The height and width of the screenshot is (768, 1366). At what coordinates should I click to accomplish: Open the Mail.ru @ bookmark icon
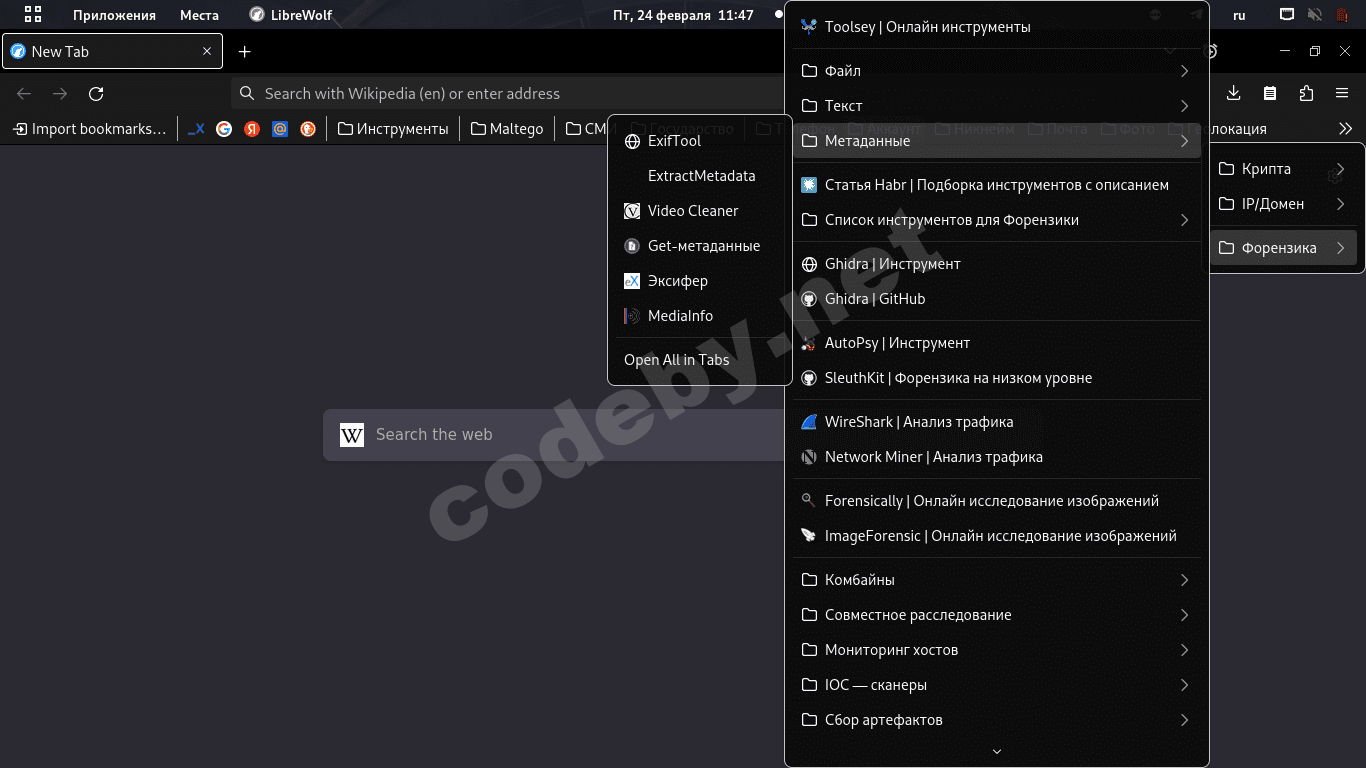280,128
